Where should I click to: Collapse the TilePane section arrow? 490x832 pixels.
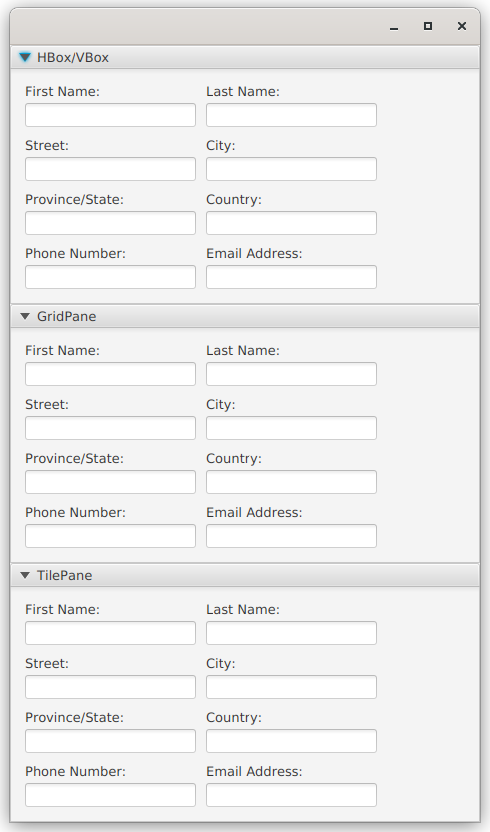(25, 575)
